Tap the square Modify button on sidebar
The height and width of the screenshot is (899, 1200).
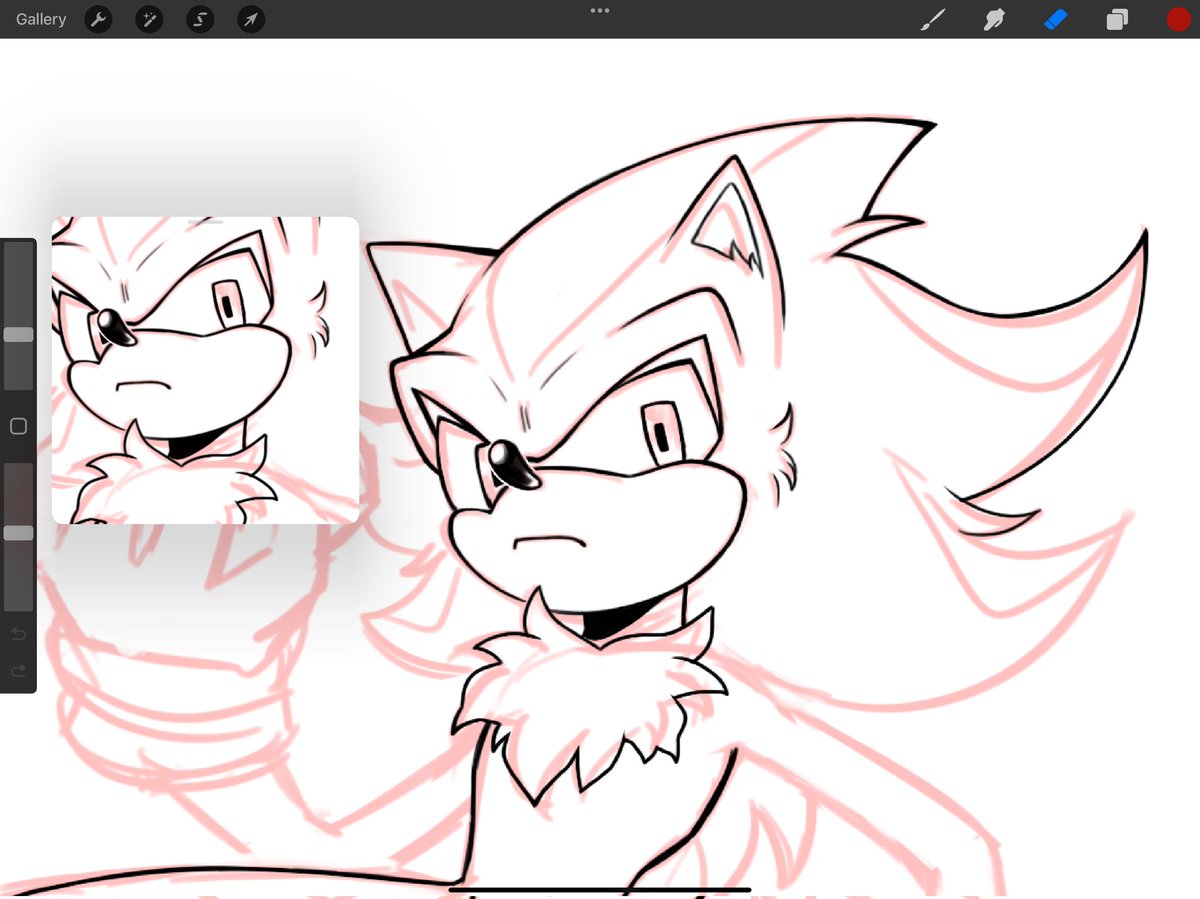[18, 427]
